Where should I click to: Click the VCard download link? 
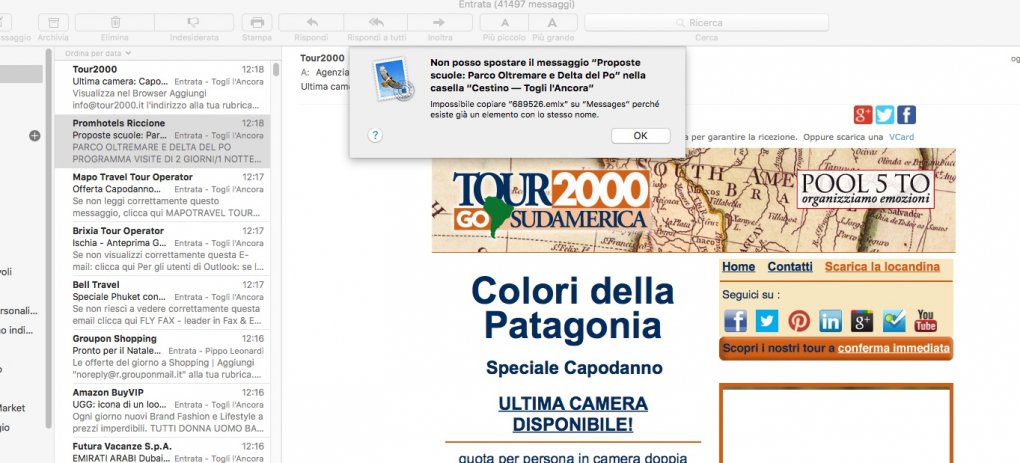[x=899, y=136]
